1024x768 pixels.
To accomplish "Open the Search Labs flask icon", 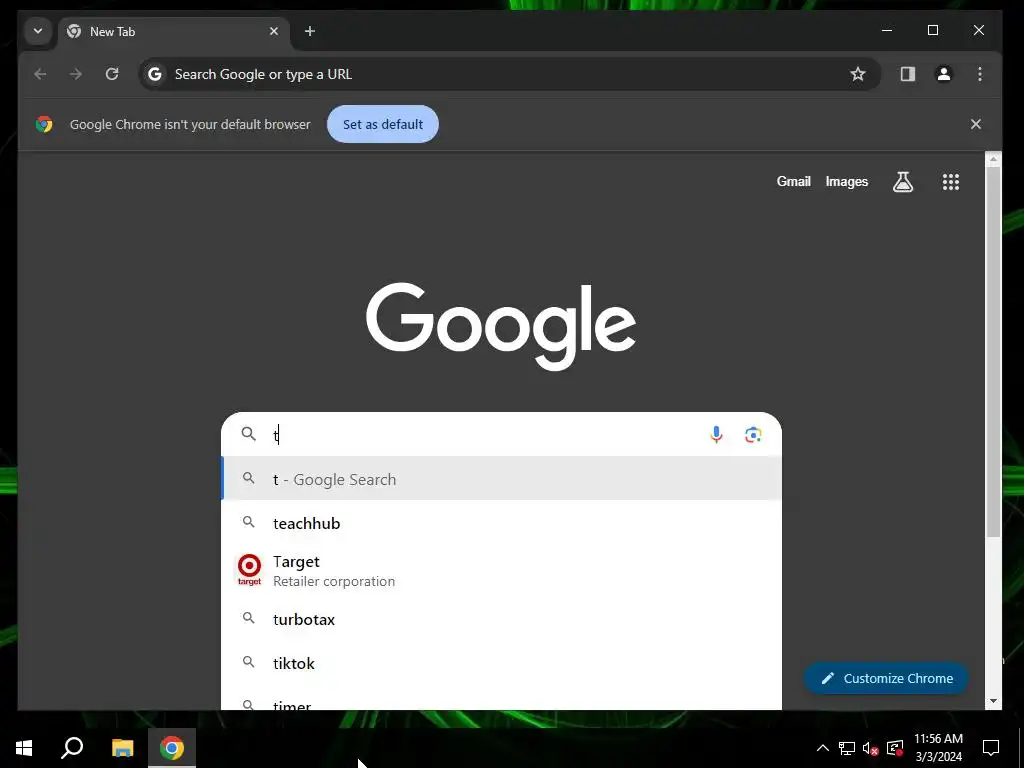I will click(x=903, y=182).
